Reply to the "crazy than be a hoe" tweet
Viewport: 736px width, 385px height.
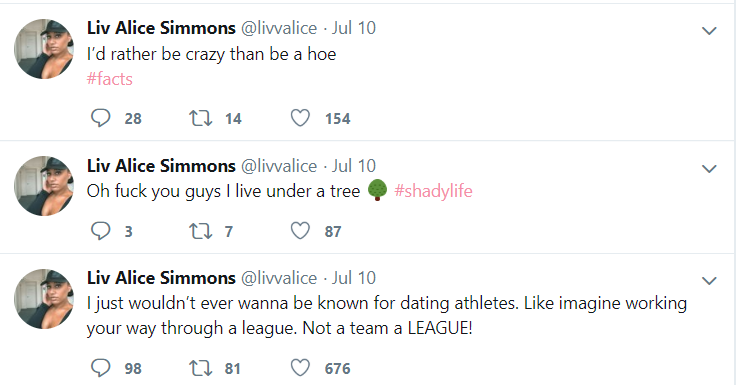point(100,118)
